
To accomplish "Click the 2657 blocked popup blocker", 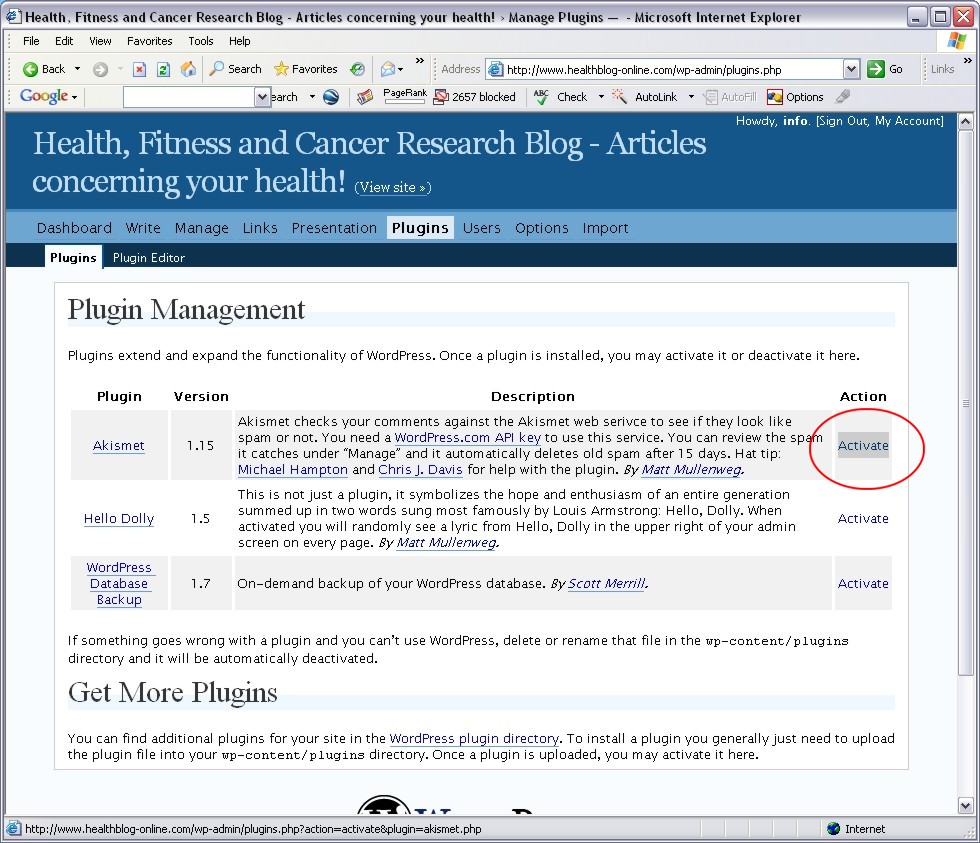I will tap(475, 97).
